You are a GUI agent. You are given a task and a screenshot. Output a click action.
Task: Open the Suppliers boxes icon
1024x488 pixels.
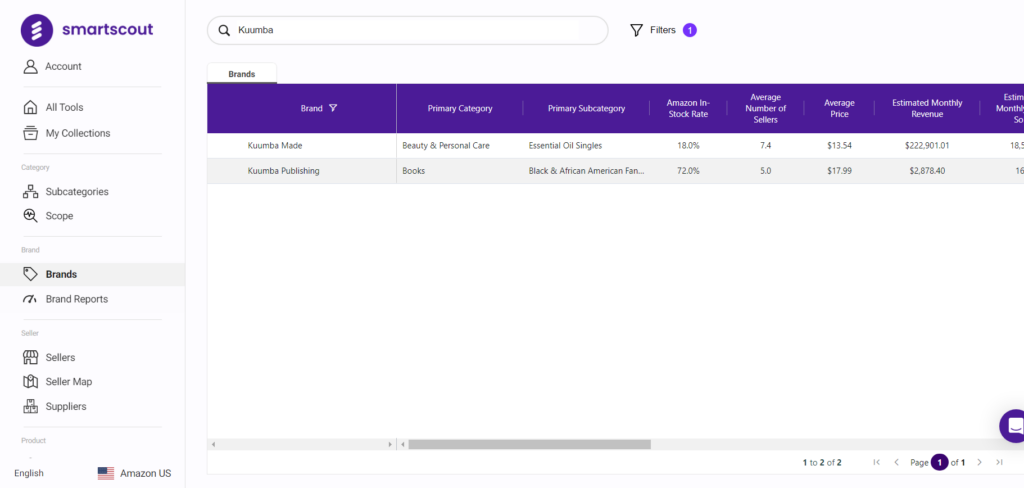coord(30,406)
